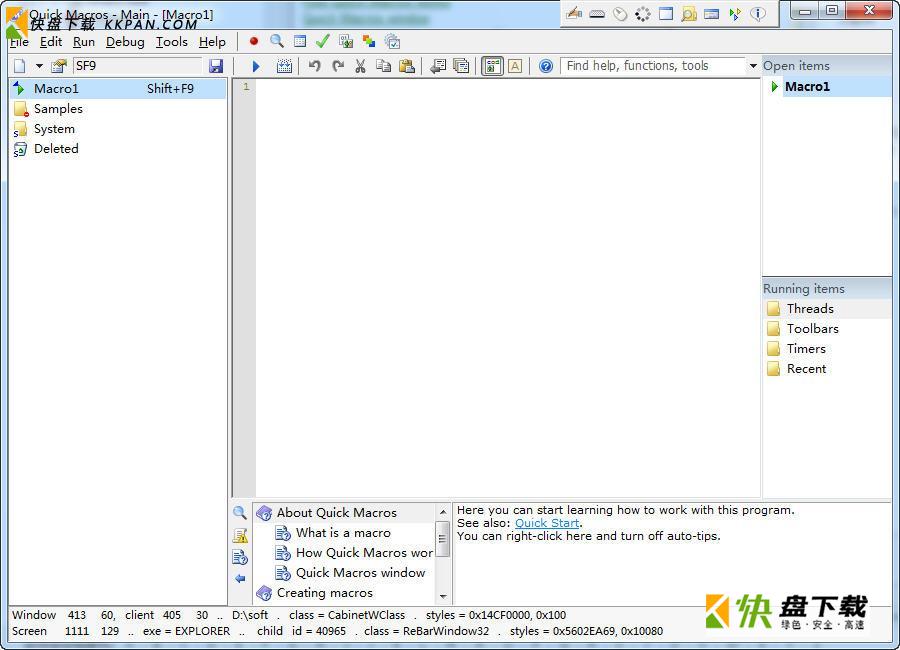Click the multicolor squares icon in menu bar
The width and height of the screenshot is (900, 650).
(368, 41)
